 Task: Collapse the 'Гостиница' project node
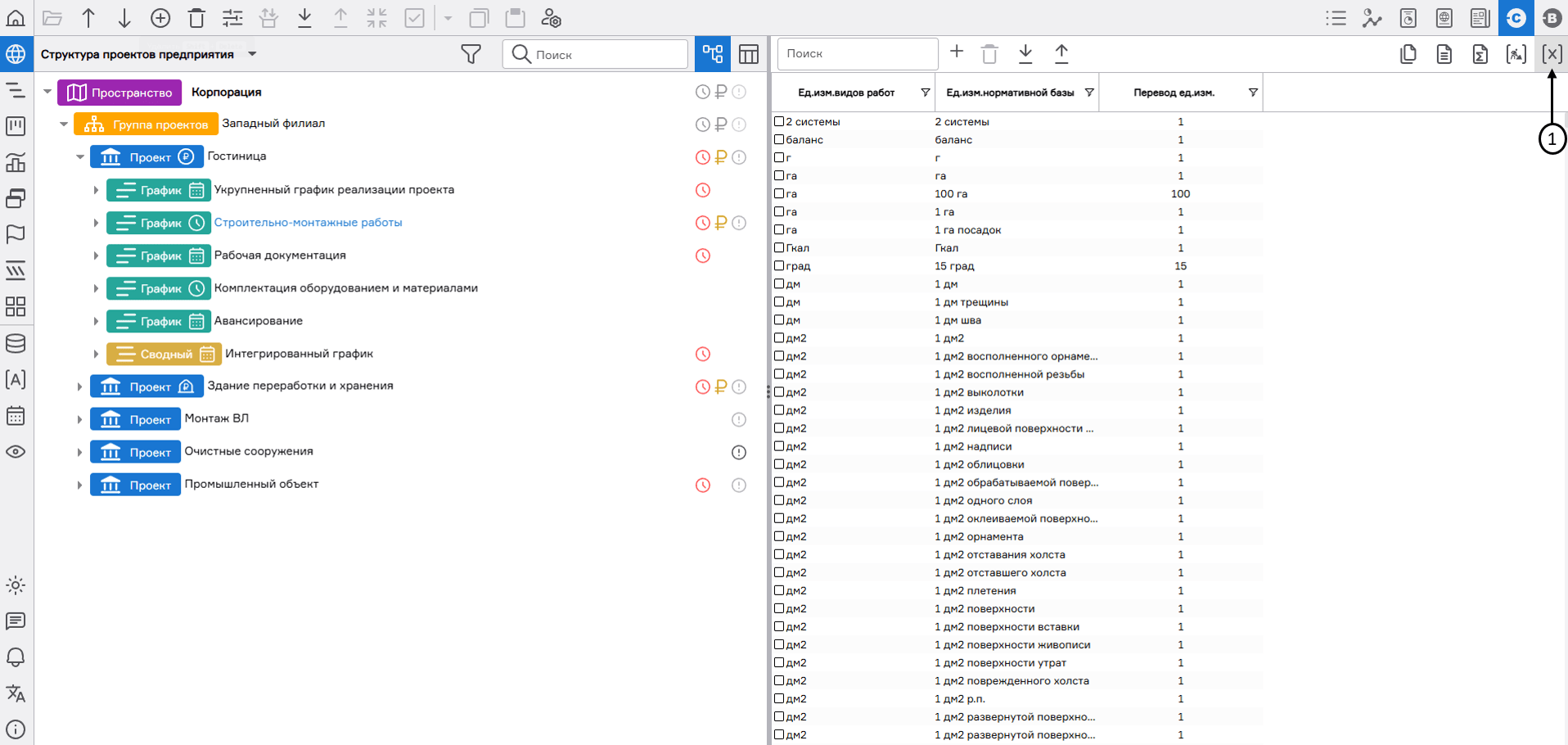pos(80,156)
